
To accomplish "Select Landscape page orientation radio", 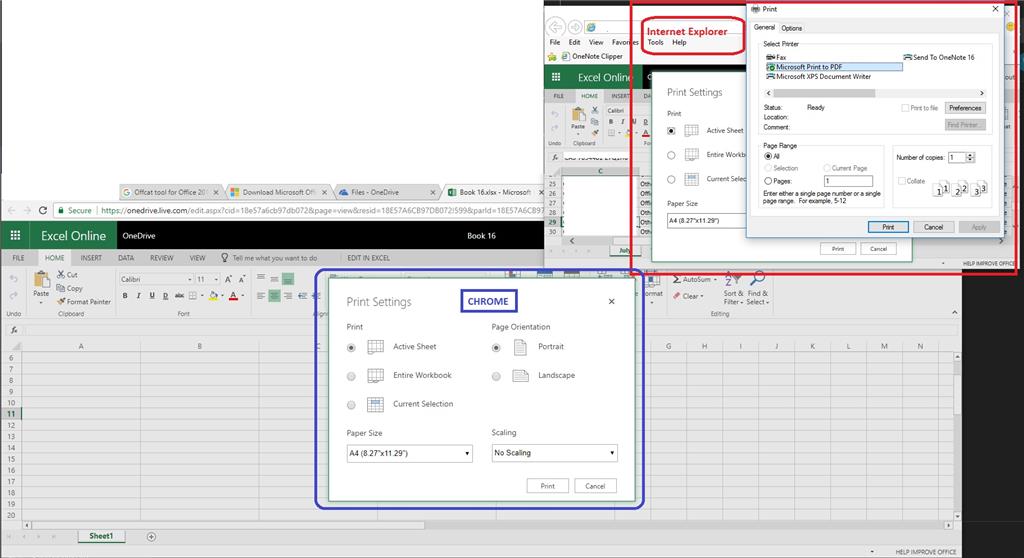I will tap(496, 376).
